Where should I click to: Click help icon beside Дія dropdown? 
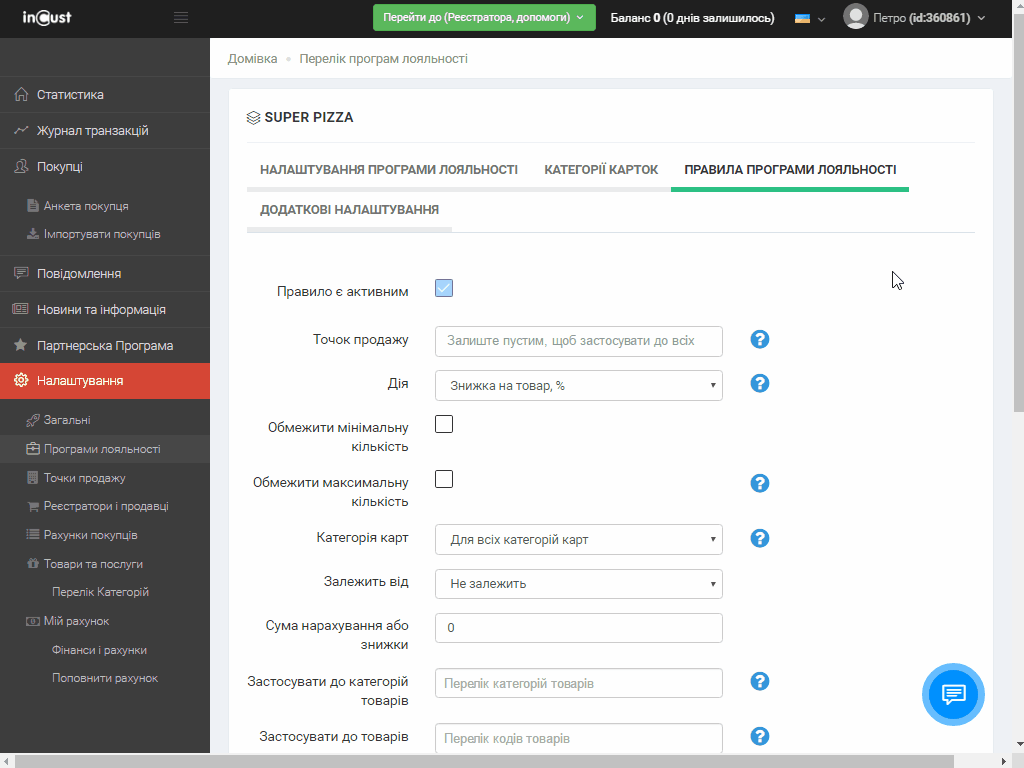[760, 384]
